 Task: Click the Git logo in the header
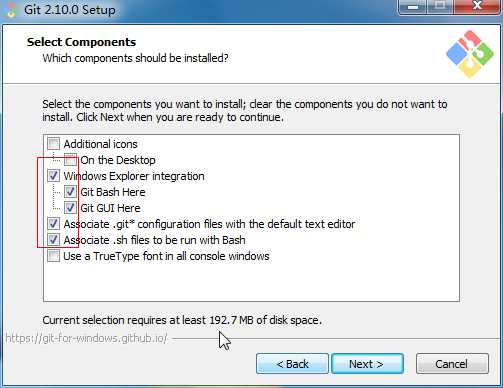[470, 54]
